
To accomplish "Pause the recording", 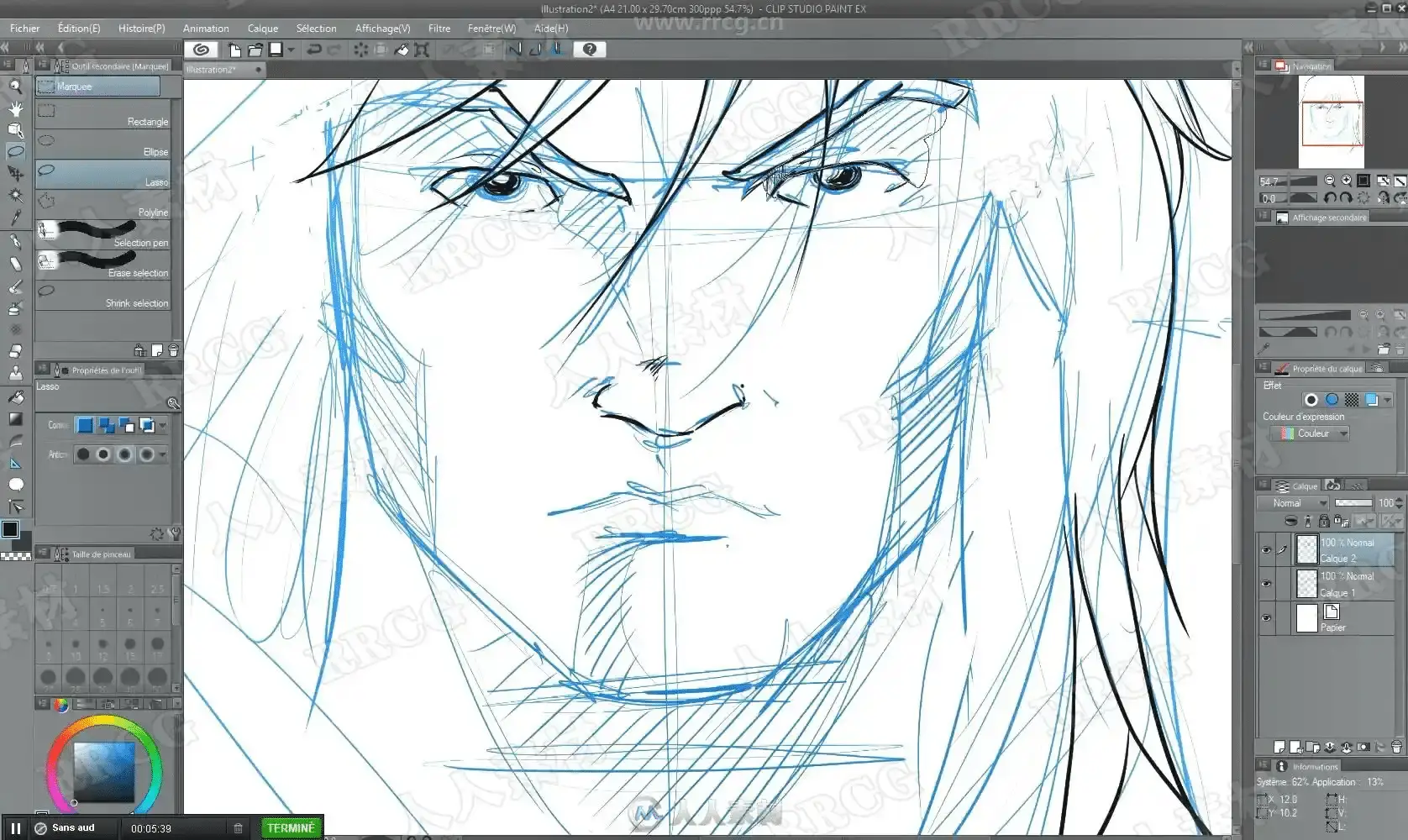I will pyautogui.click(x=15, y=828).
